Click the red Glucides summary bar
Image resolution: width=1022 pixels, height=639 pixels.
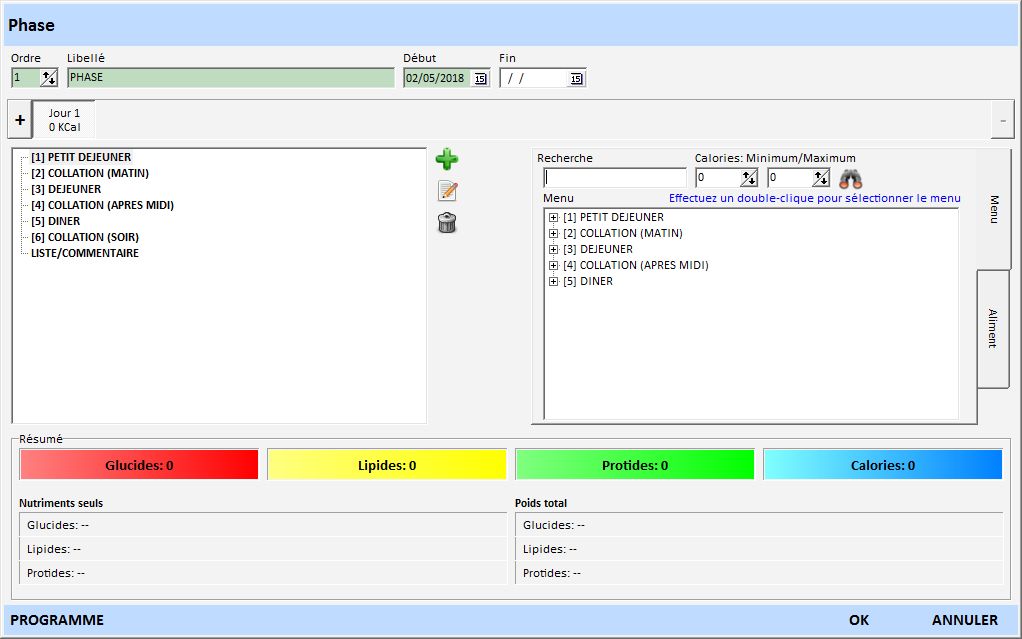point(139,465)
